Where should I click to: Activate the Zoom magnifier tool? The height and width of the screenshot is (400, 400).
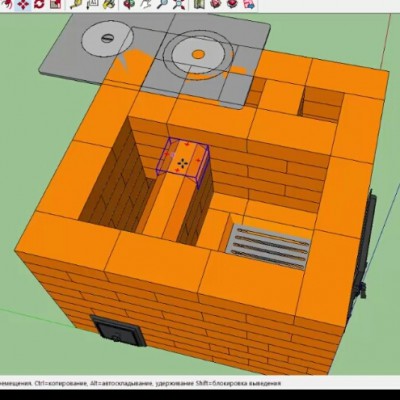162,4
